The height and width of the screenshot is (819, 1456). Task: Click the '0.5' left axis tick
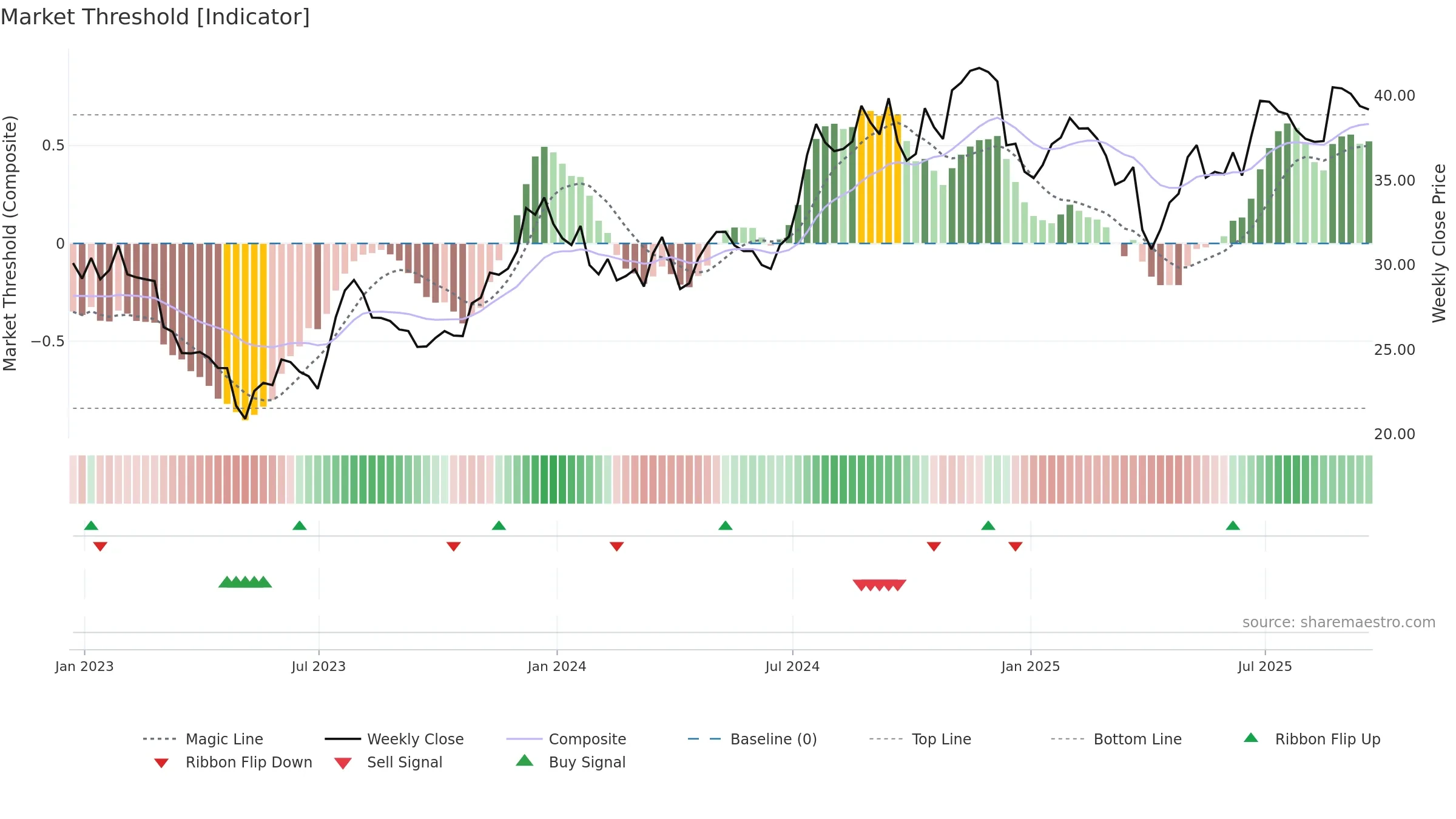tap(53, 146)
